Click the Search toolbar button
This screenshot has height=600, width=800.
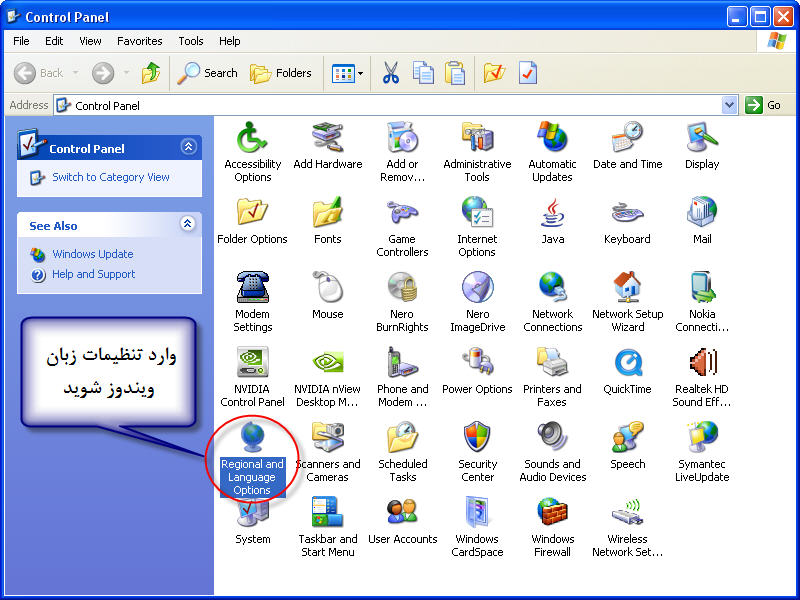click(x=208, y=73)
